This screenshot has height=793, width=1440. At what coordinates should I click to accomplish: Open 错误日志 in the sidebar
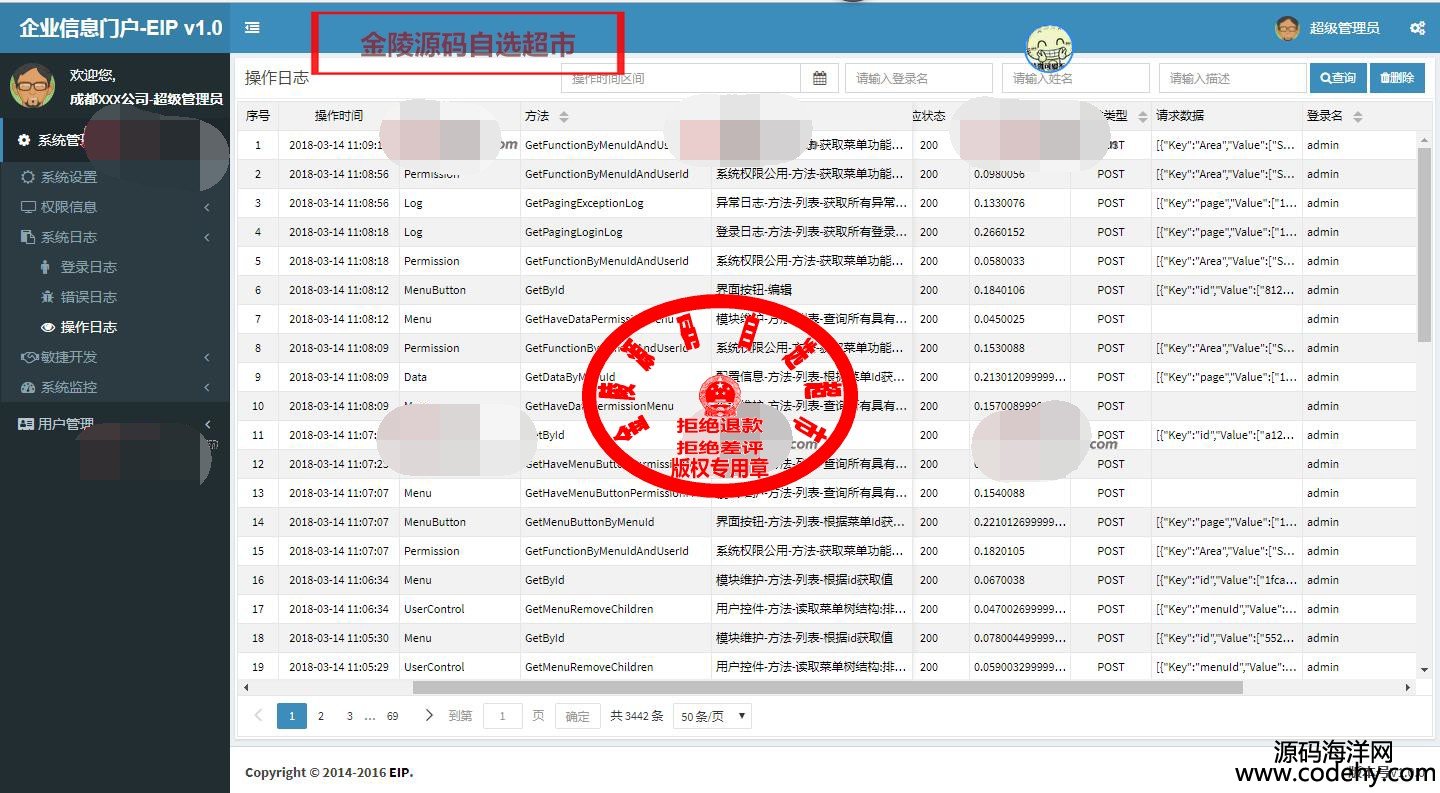[x=88, y=297]
